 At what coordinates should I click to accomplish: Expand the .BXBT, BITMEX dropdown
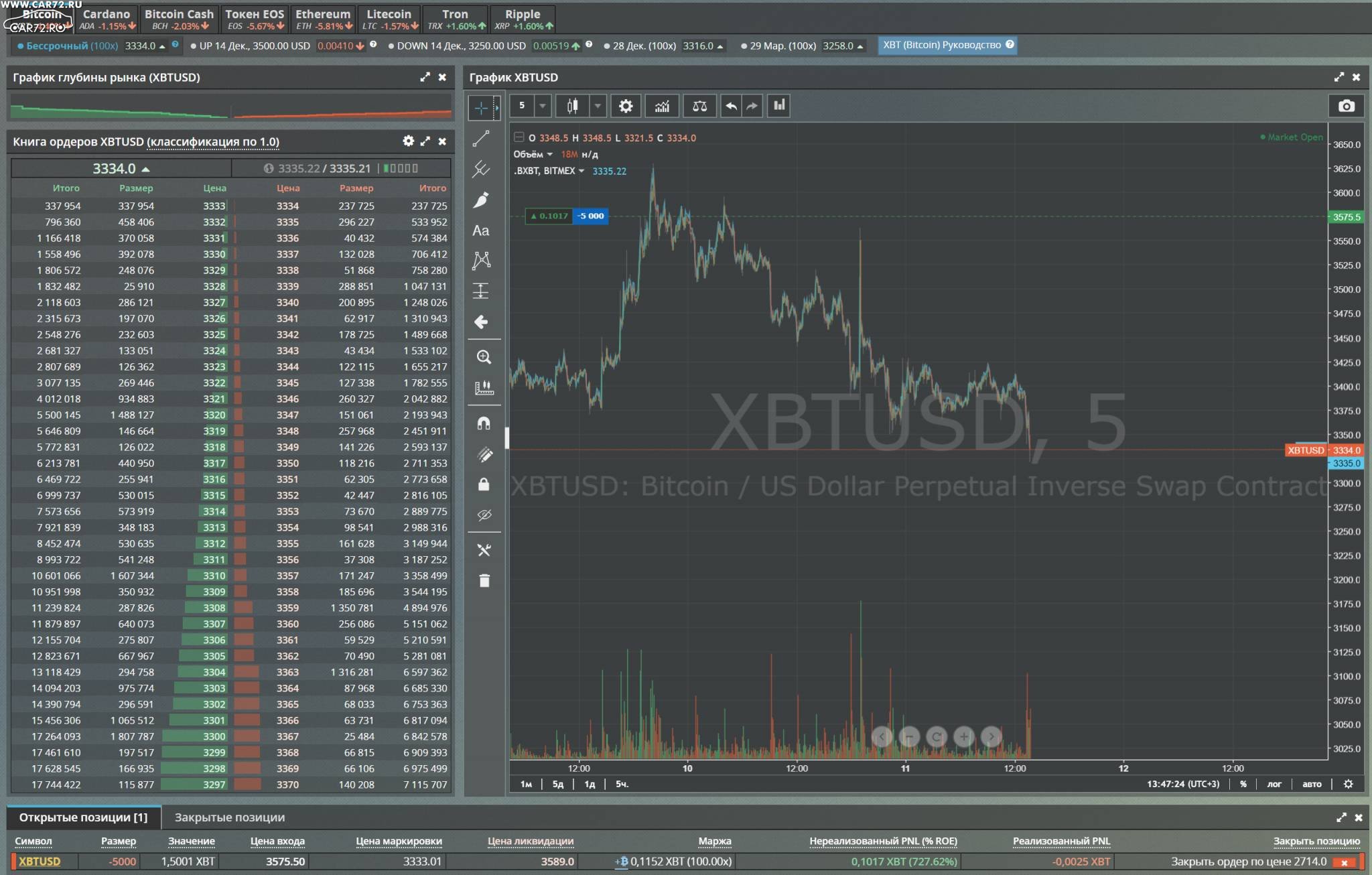[x=581, y=171]
